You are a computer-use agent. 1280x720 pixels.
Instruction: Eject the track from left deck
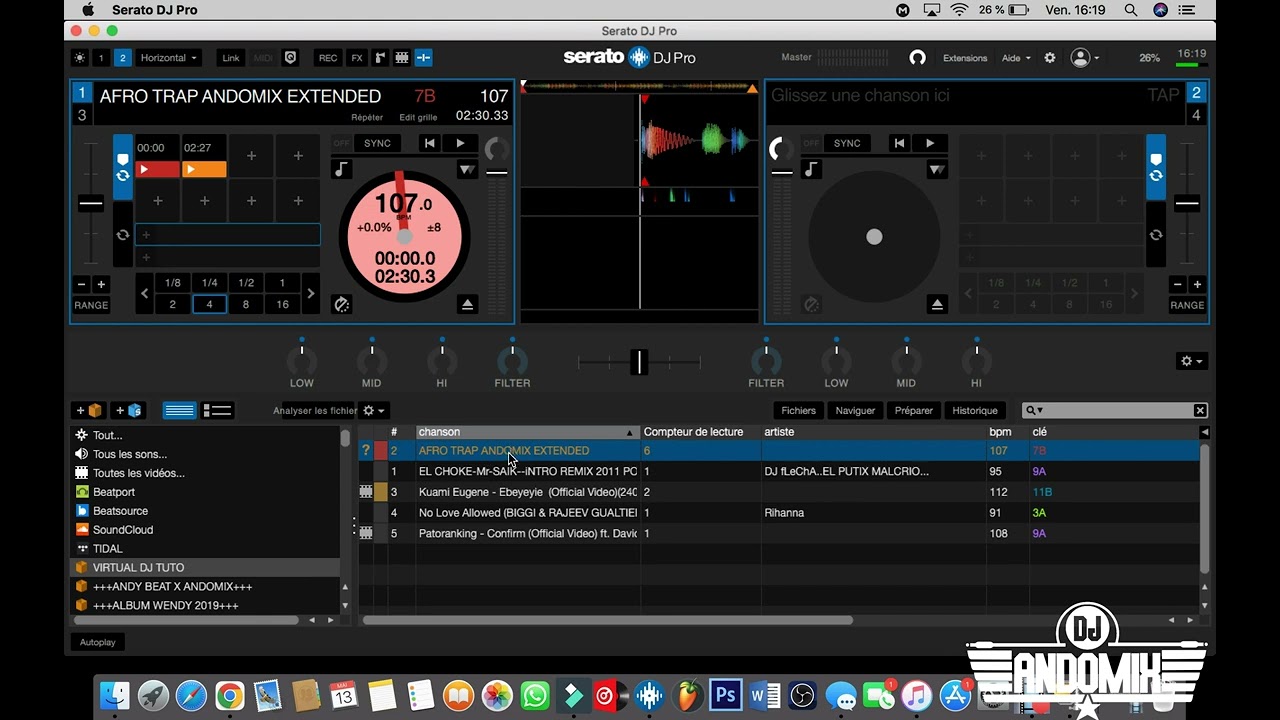467,304
